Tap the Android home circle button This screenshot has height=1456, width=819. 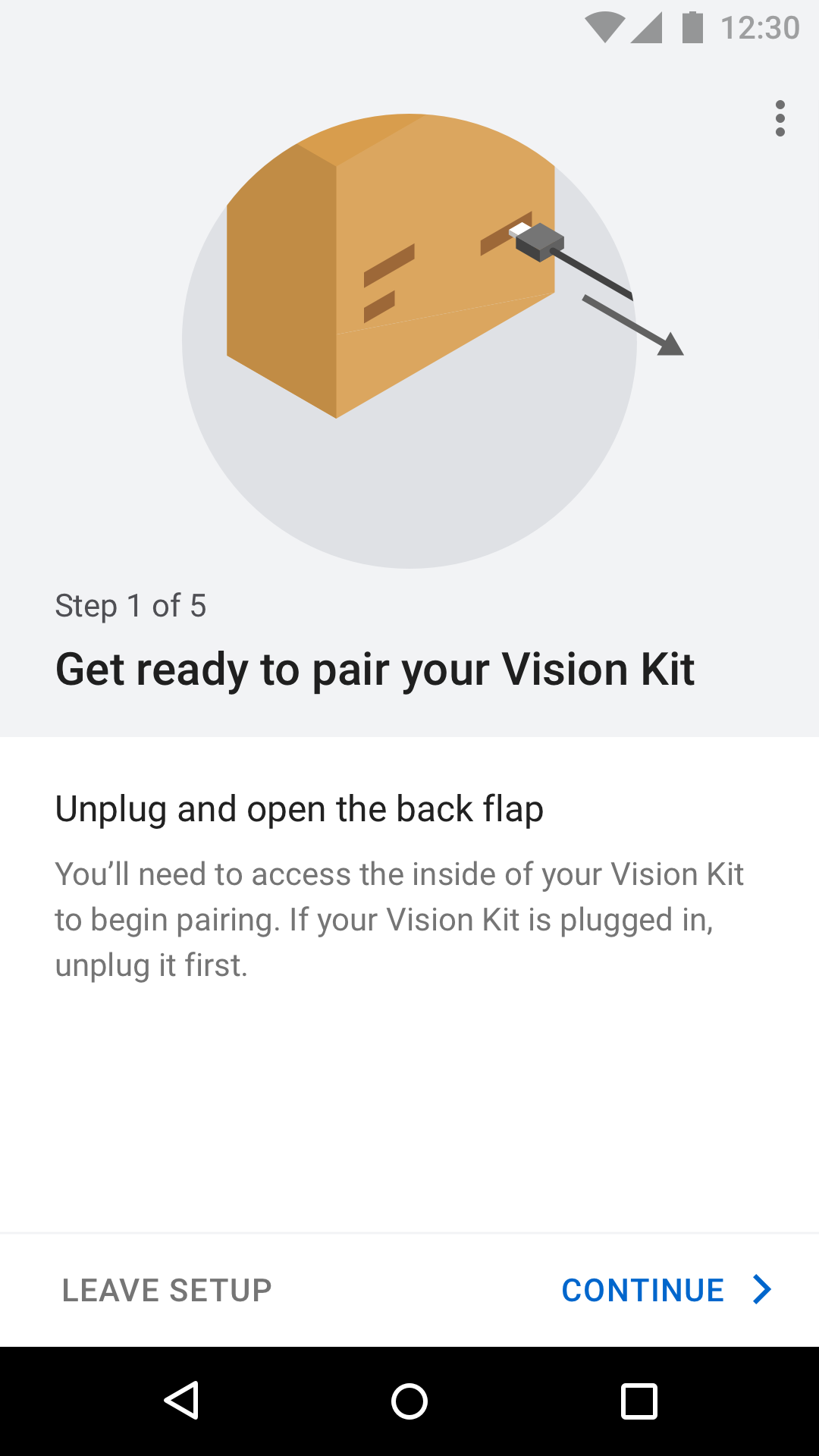409,1401
